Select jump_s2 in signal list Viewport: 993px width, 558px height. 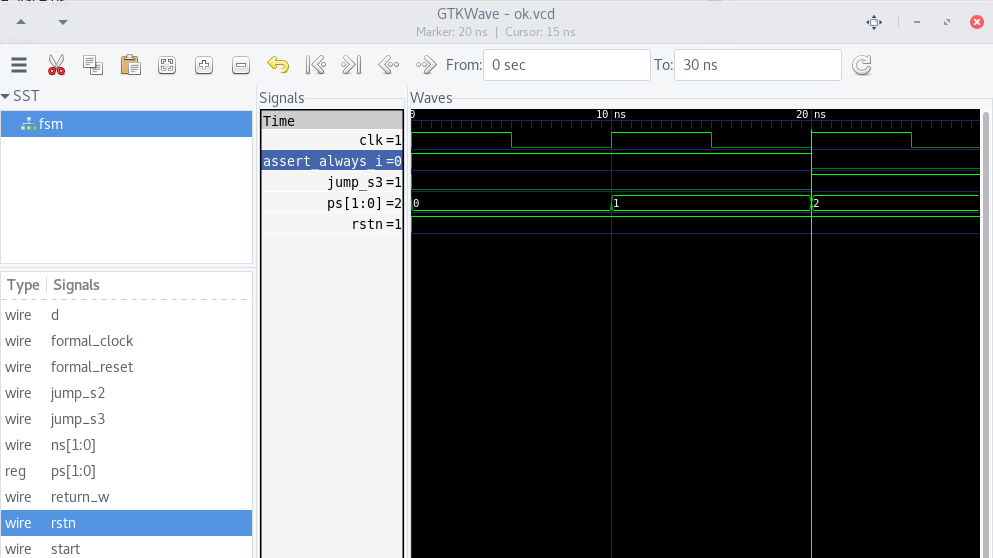tap(127, 393)
